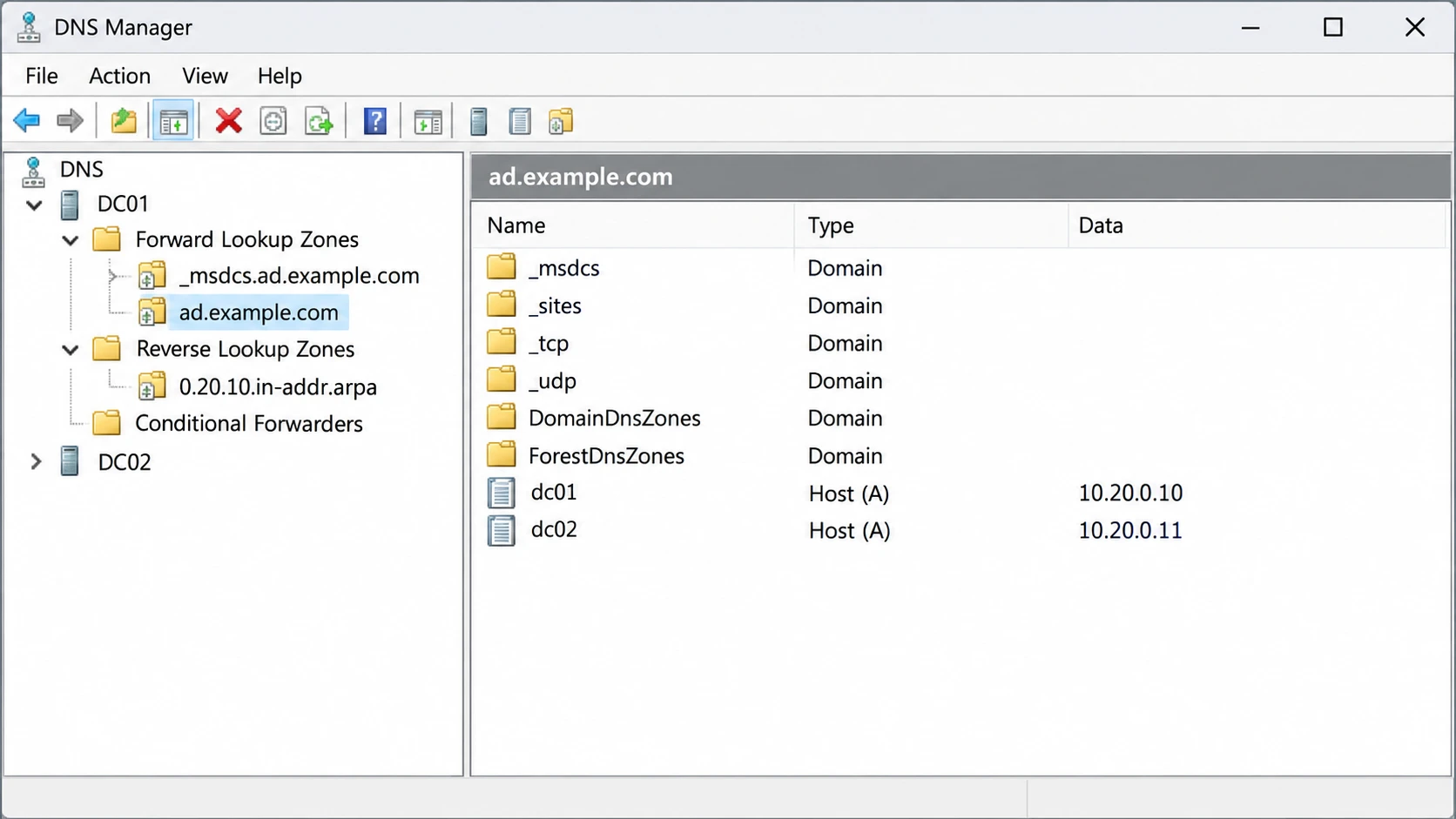Select Conditional Forwarders in the tree
Screen dimensions: 1456x819
(x=249, y=424)
